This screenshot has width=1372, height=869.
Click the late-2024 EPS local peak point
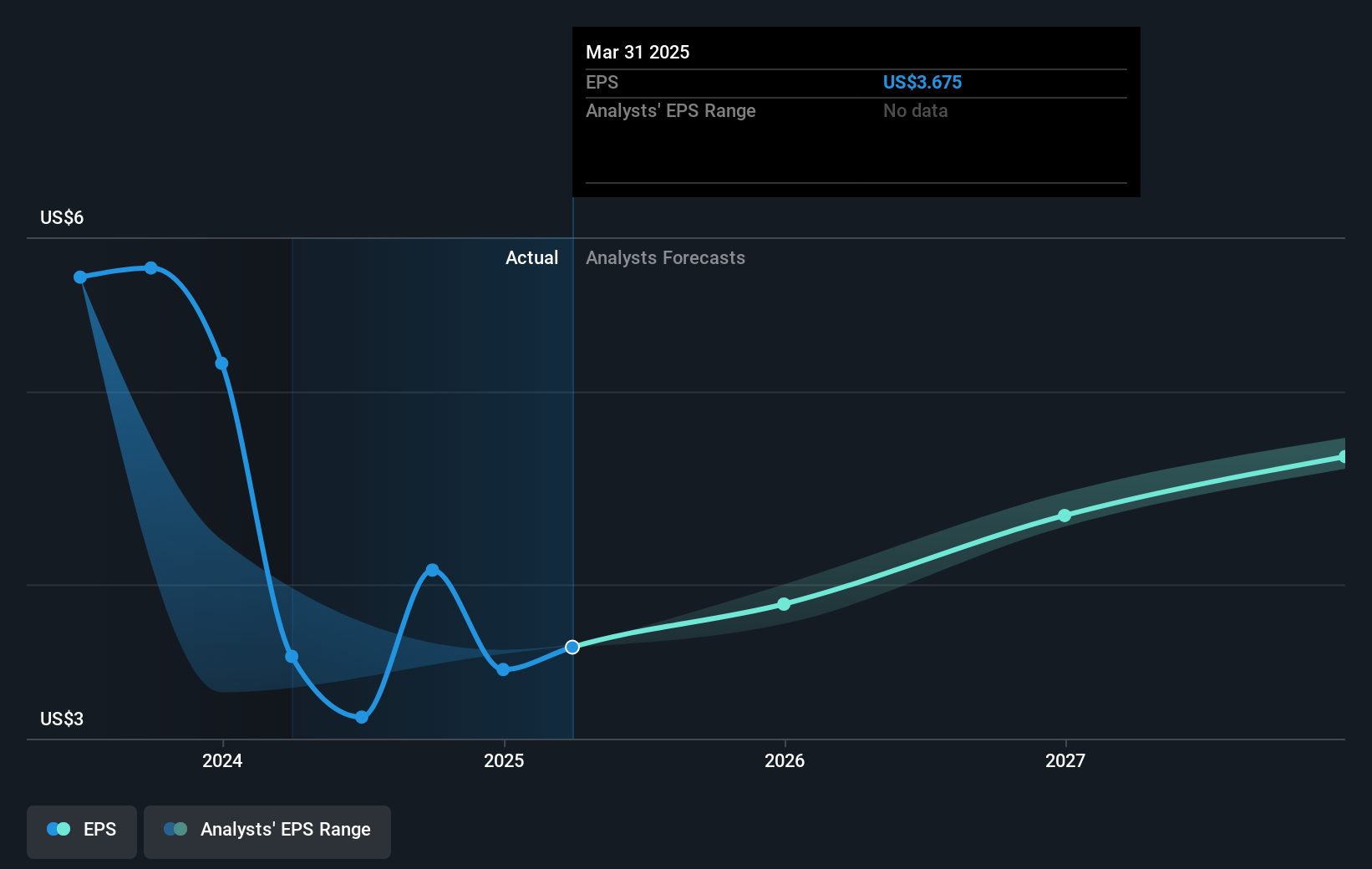point(432,570)
